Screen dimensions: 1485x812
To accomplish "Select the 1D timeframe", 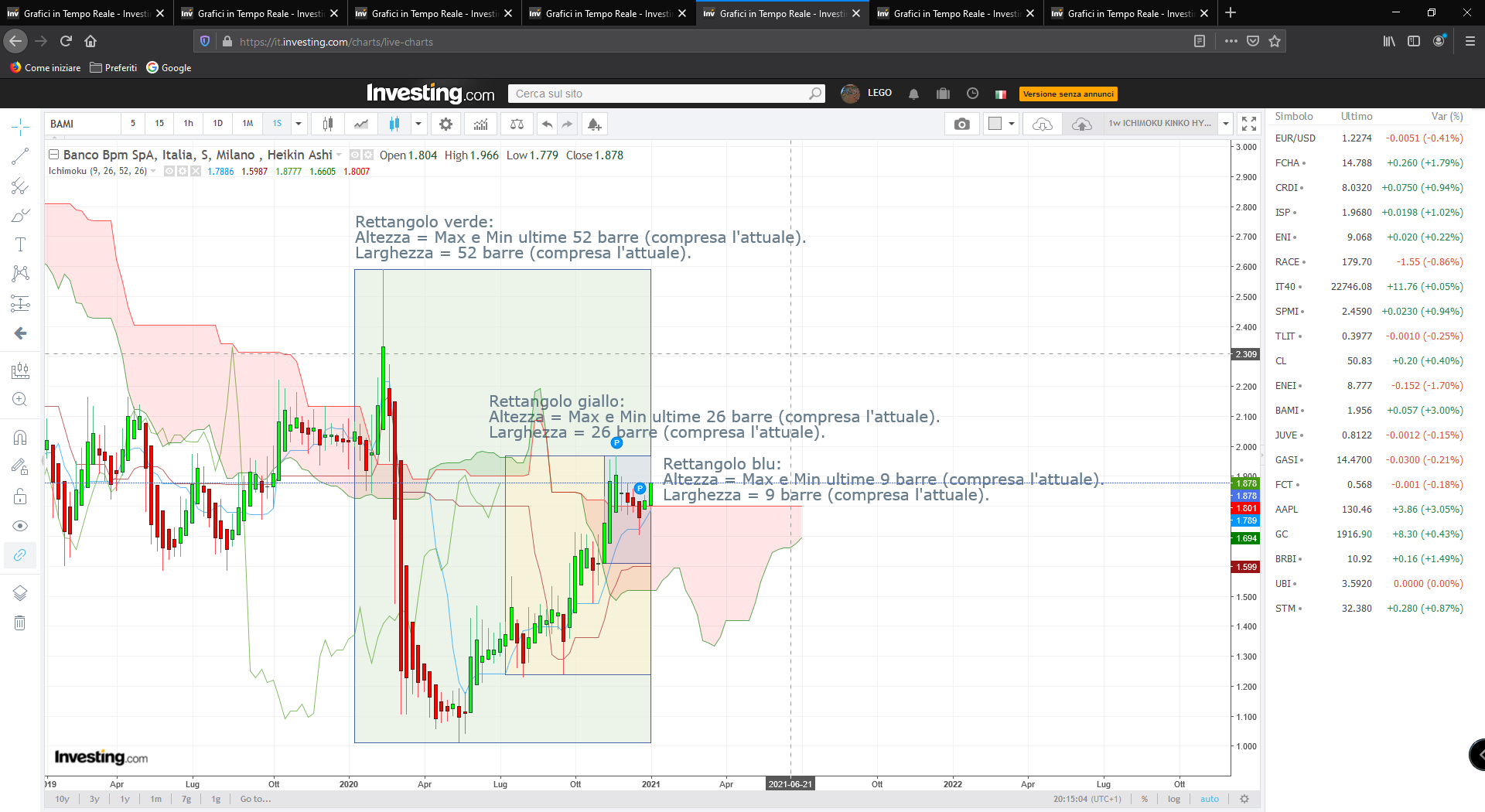I will coord(217,124).
